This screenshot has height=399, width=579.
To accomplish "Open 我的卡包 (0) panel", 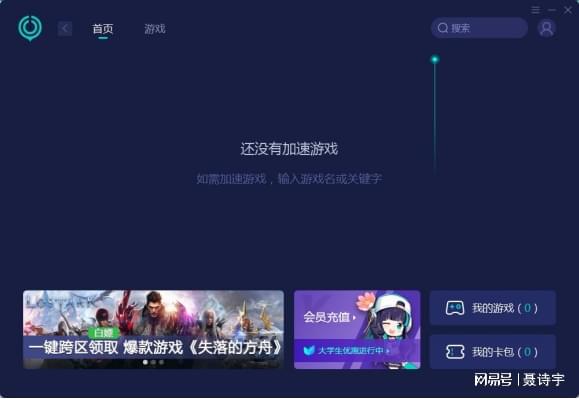I will click(x=493, y=352).
